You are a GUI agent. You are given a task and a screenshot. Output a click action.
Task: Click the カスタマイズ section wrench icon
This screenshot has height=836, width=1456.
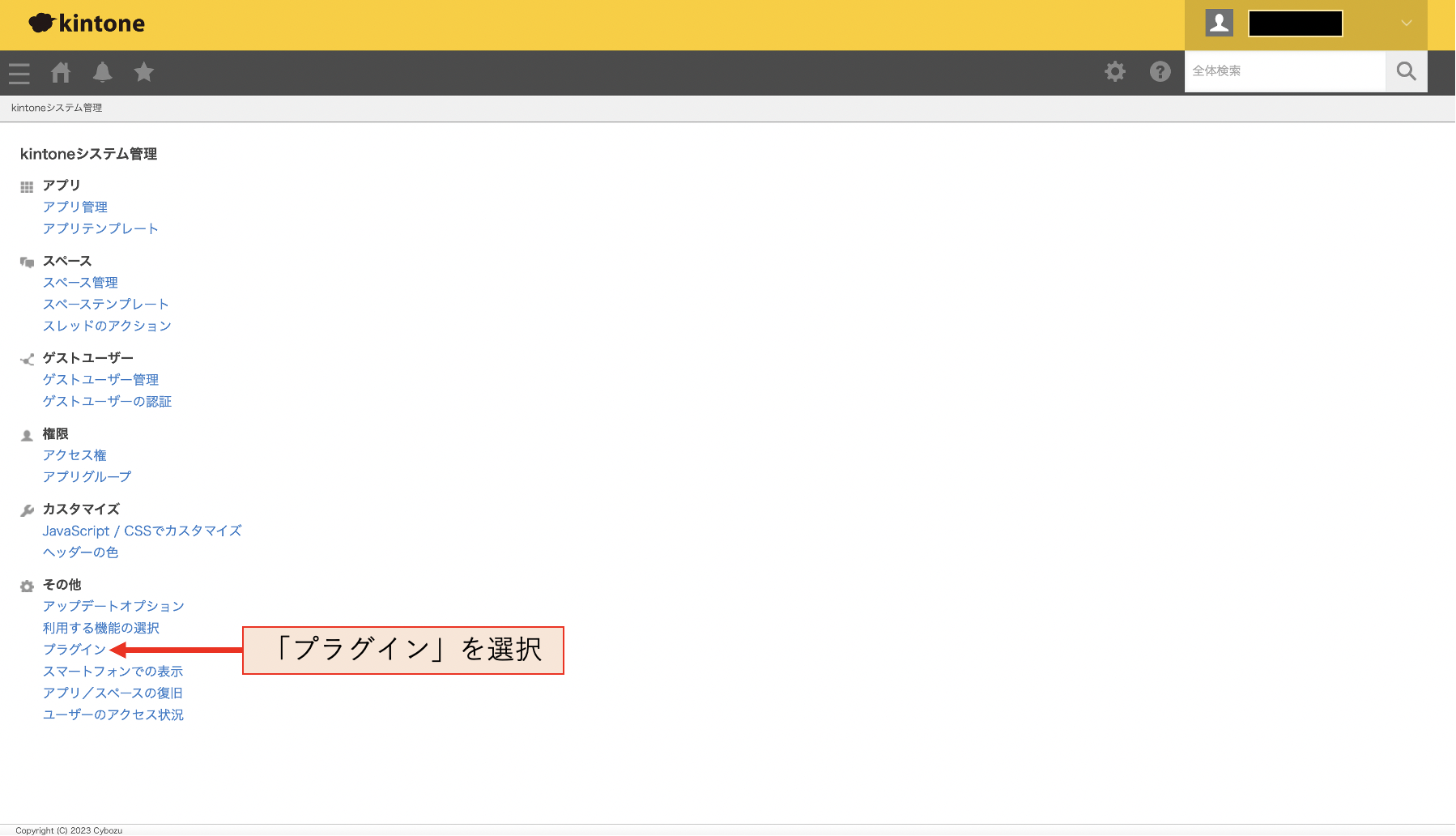(27, 511)
